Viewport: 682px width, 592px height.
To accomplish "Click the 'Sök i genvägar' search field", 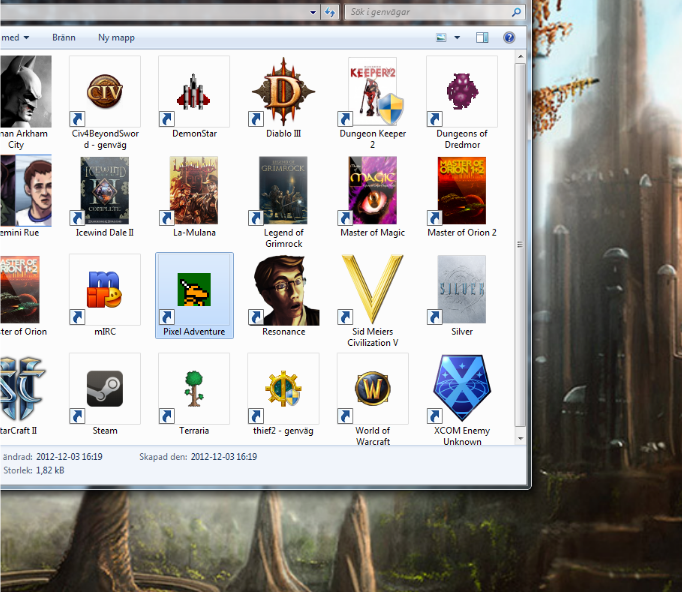I will coord(425,13).
